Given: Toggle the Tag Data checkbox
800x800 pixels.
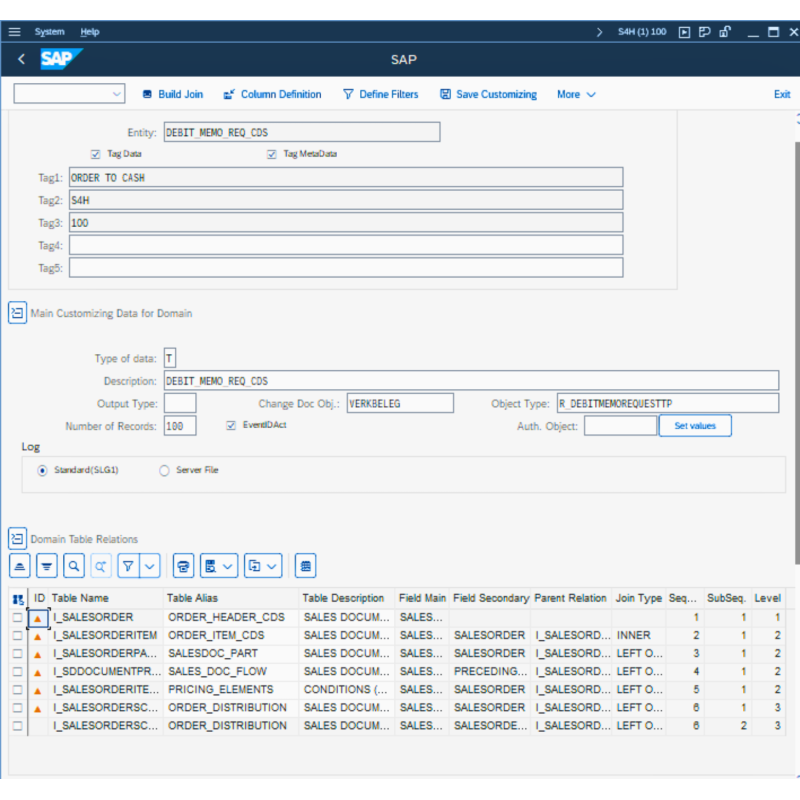Looking at the screenshot, I should pos(96,154).
